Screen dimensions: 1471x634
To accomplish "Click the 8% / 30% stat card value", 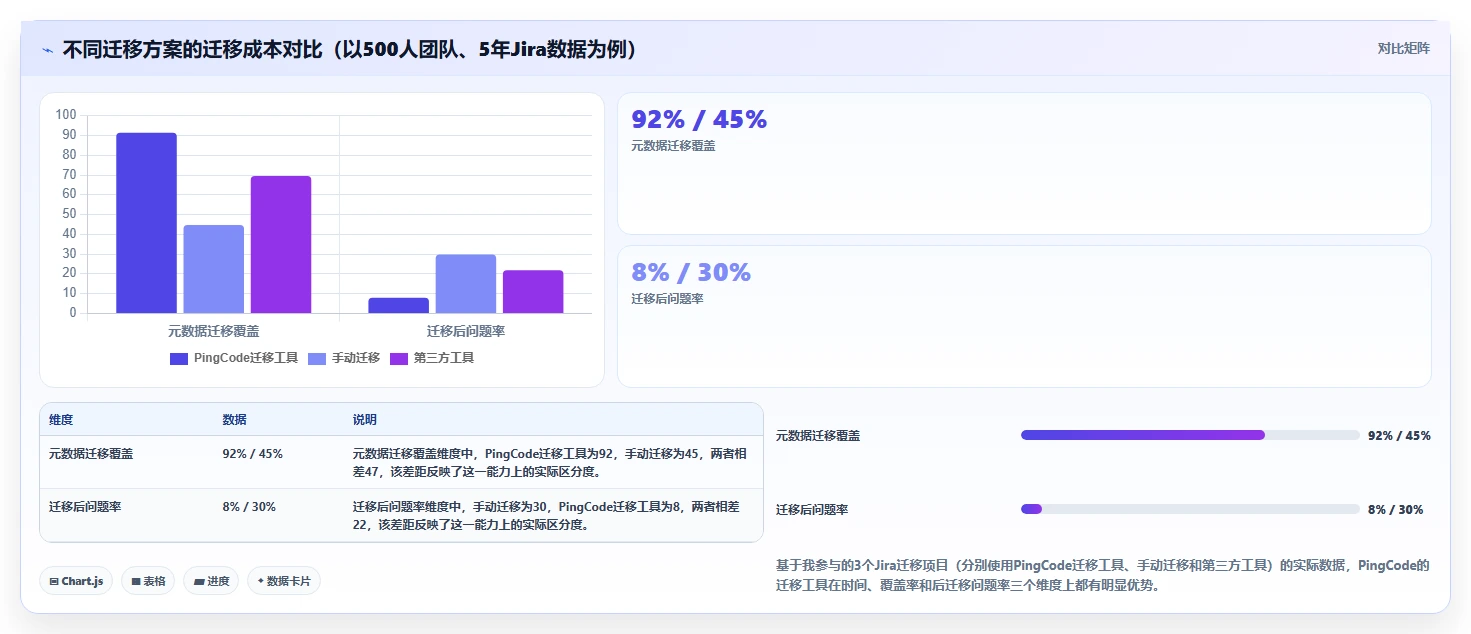I will coord(691,272).
